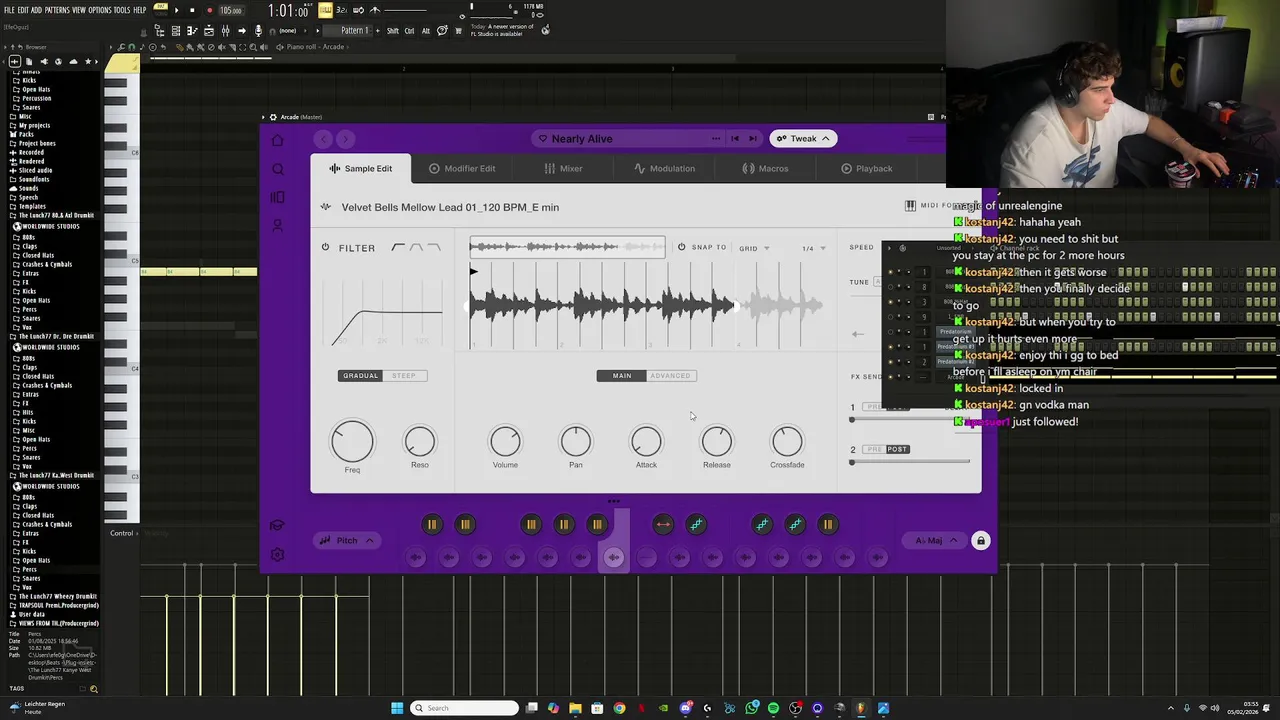Expand the Project bones browser folder

pos(37,143)
